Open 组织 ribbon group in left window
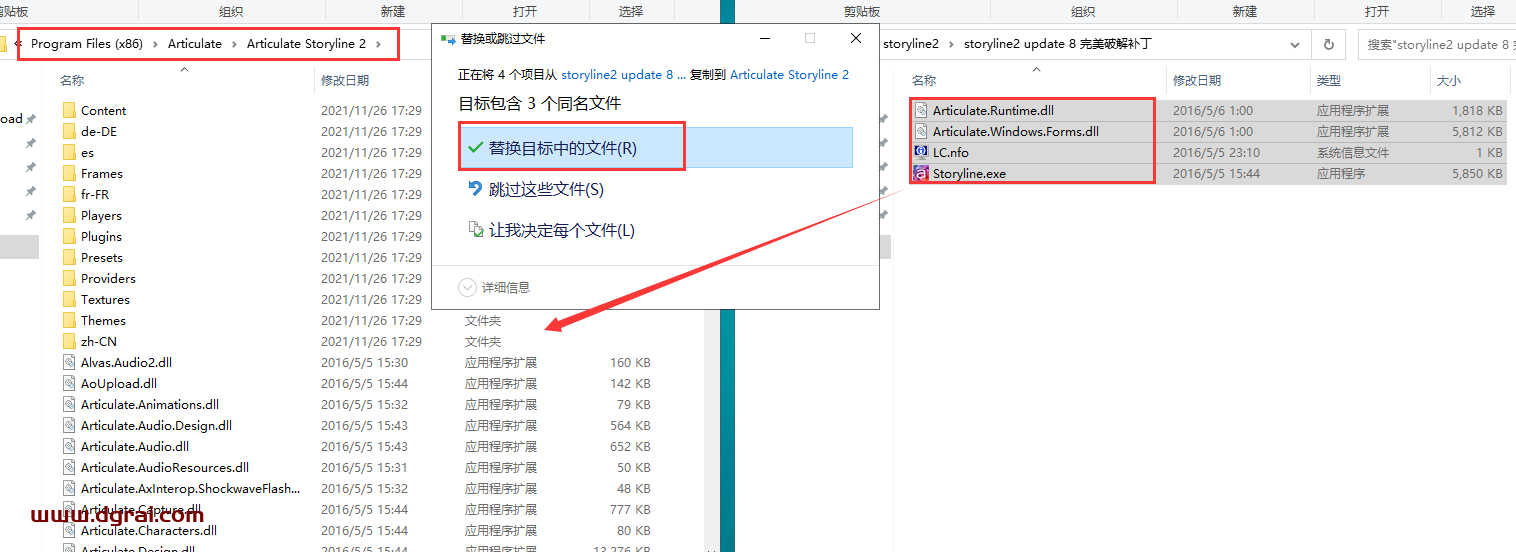 [231, 11]
